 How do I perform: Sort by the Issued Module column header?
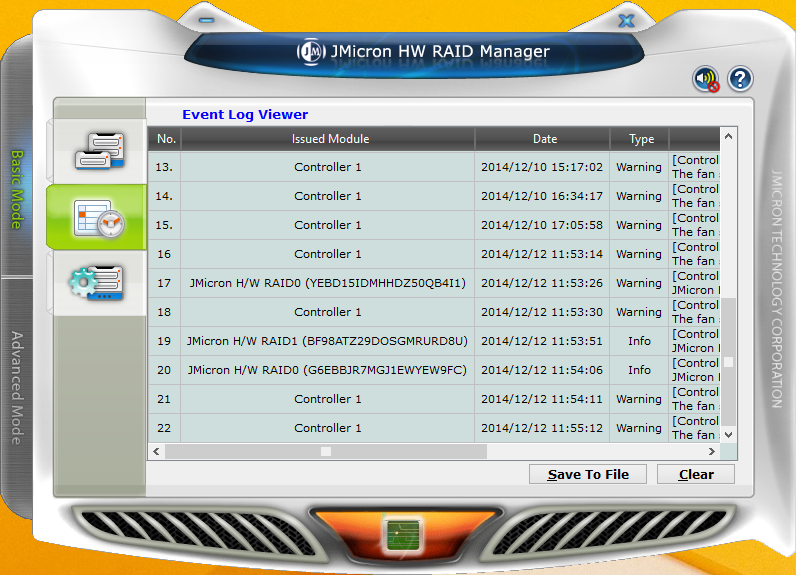[328, 139]
